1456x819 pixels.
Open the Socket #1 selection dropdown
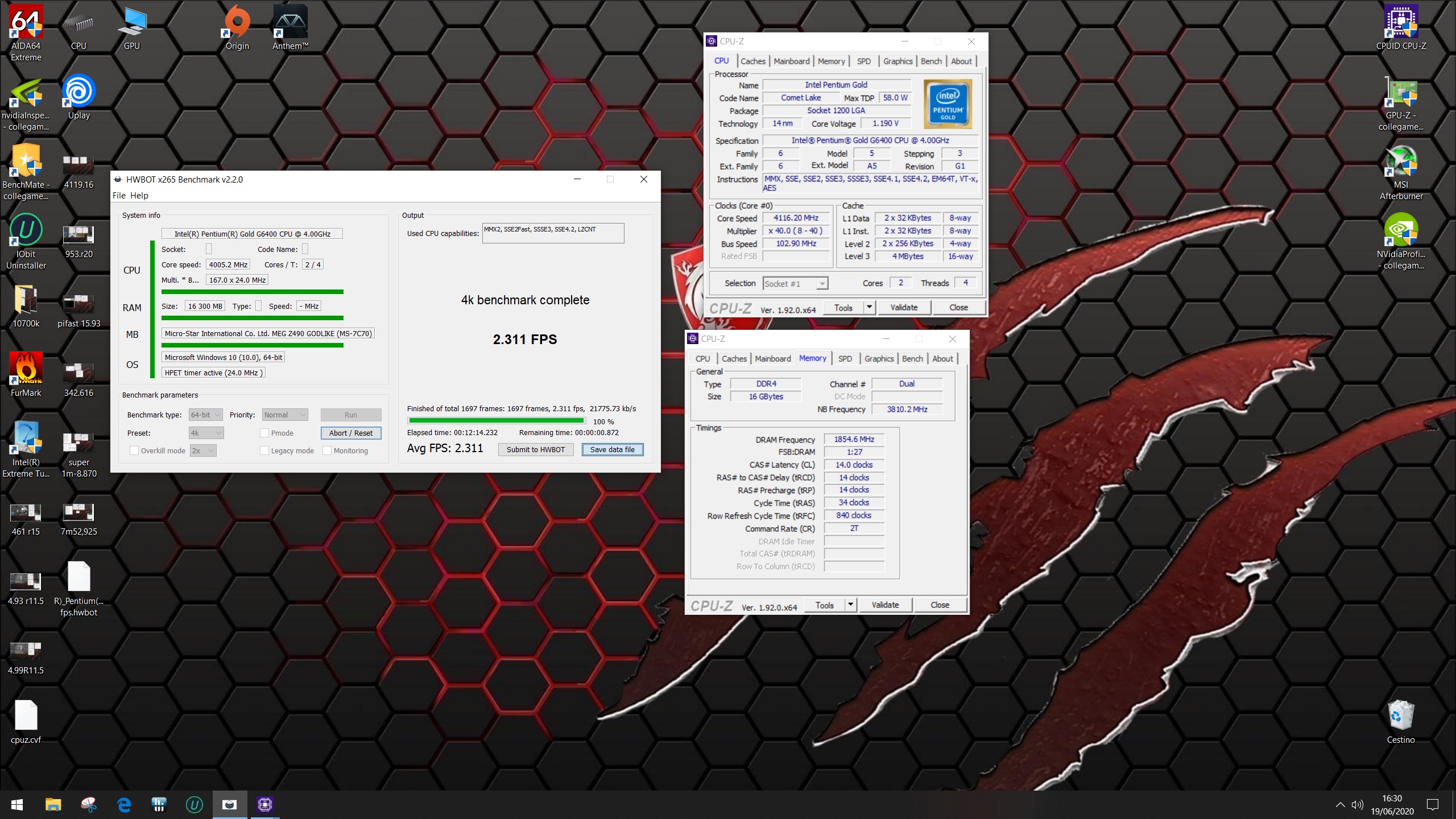click(x=795, y=283)
